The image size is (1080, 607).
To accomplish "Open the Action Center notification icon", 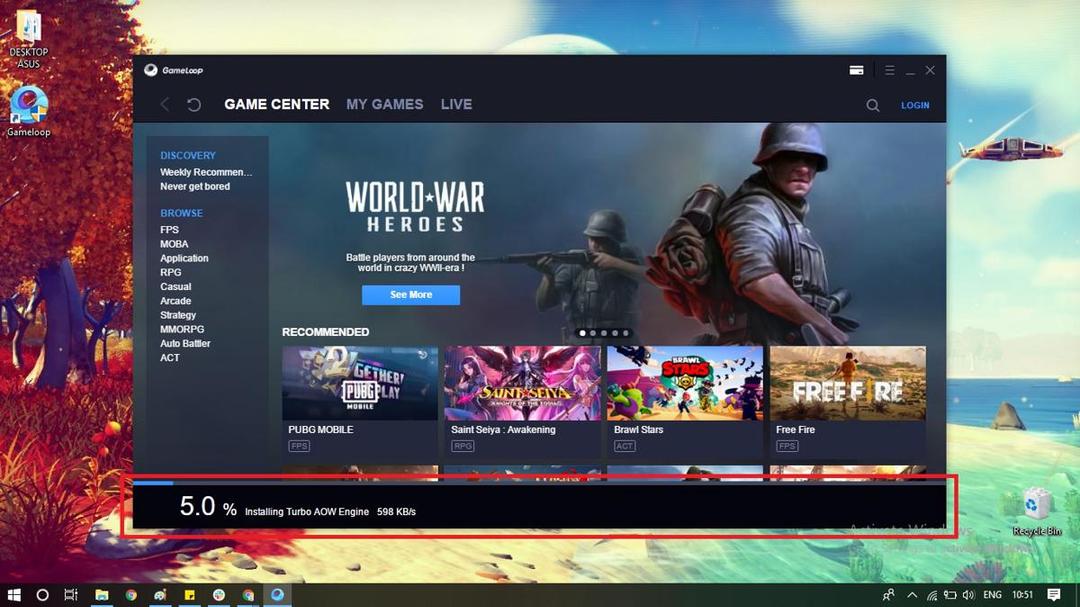I will tap(1054, 595).
